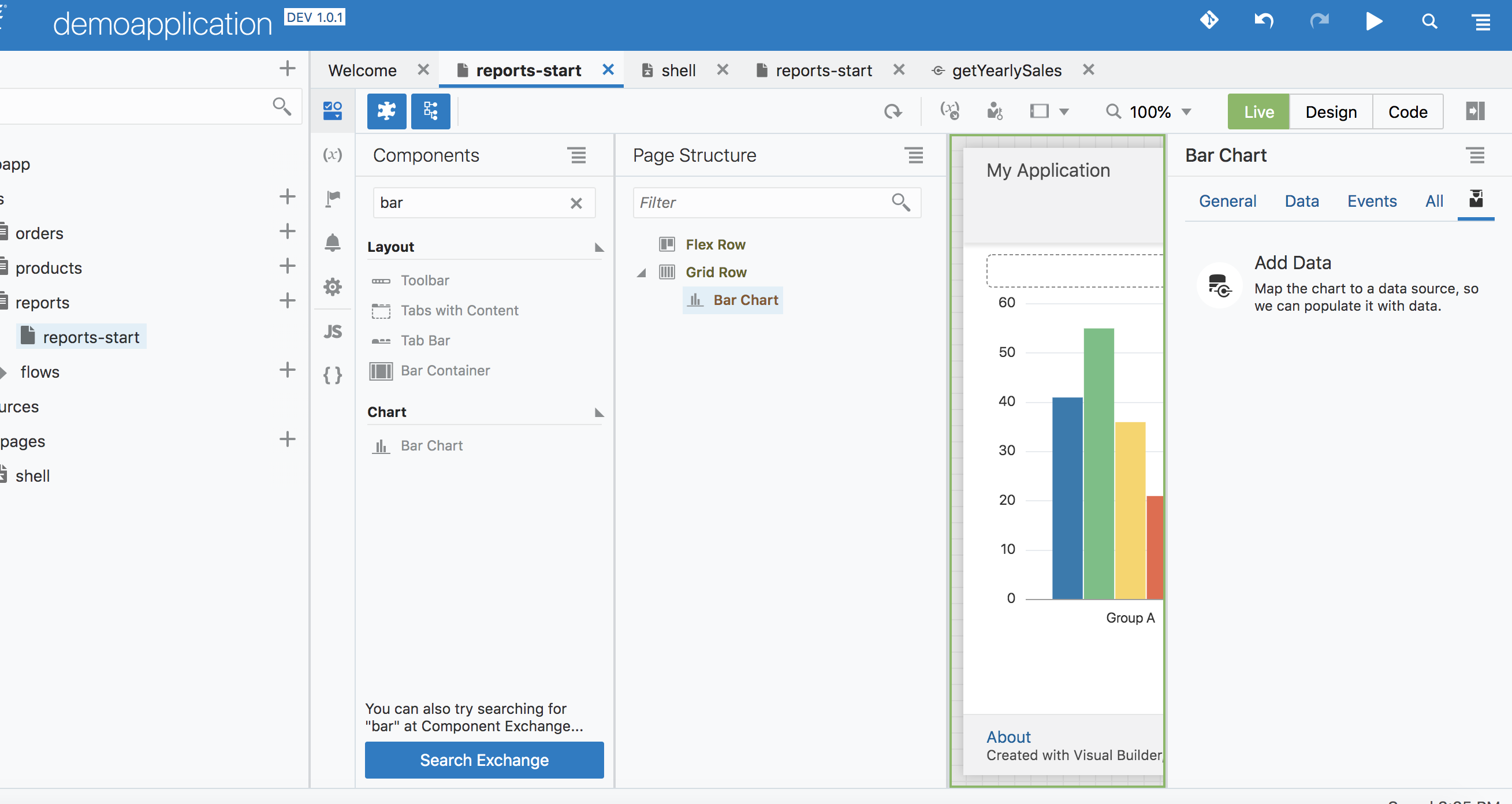
Task: Select Bar Chart in Page Structure tree
Action: click(x=733, y=300)
